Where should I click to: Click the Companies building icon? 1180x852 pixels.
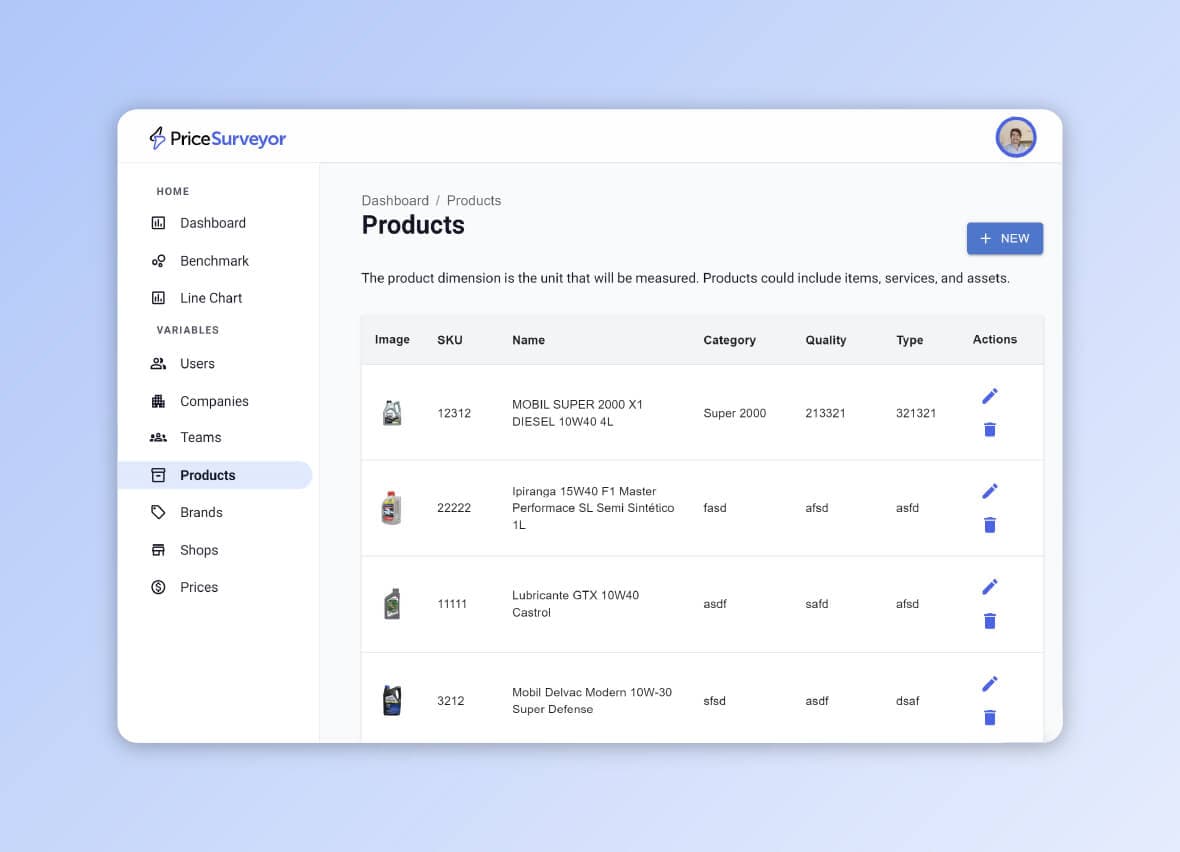(x=158, y=401)
